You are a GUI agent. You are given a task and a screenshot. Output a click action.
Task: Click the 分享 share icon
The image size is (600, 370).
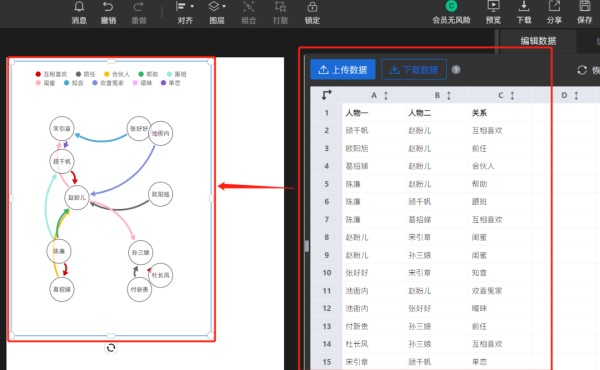coord(554,7)
